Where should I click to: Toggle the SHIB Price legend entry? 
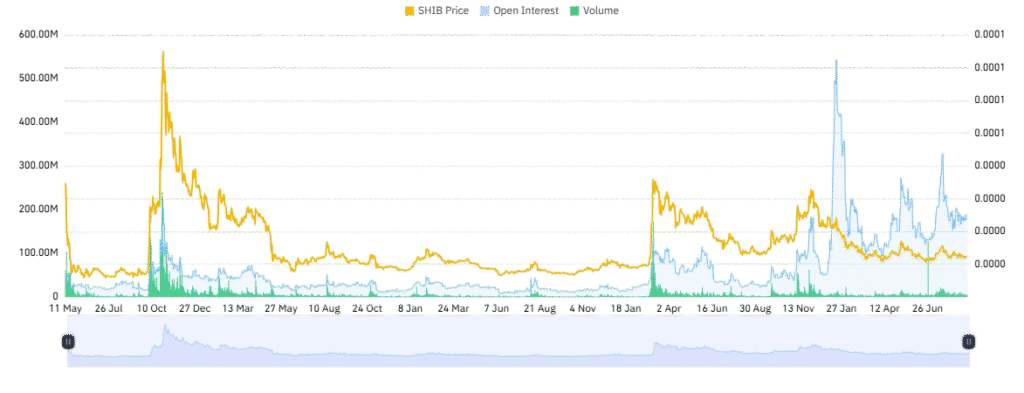pos(437,10)
